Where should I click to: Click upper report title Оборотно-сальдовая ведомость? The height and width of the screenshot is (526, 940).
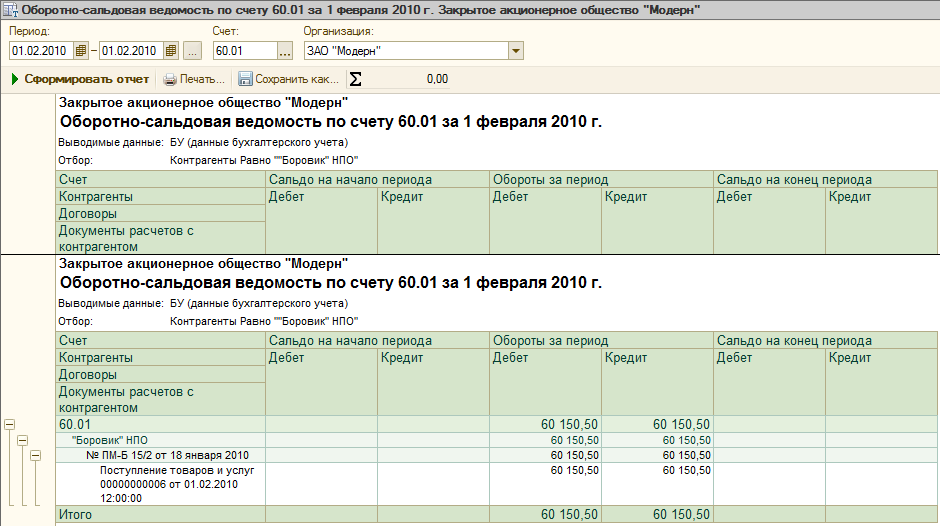click(x=330, y=122)
